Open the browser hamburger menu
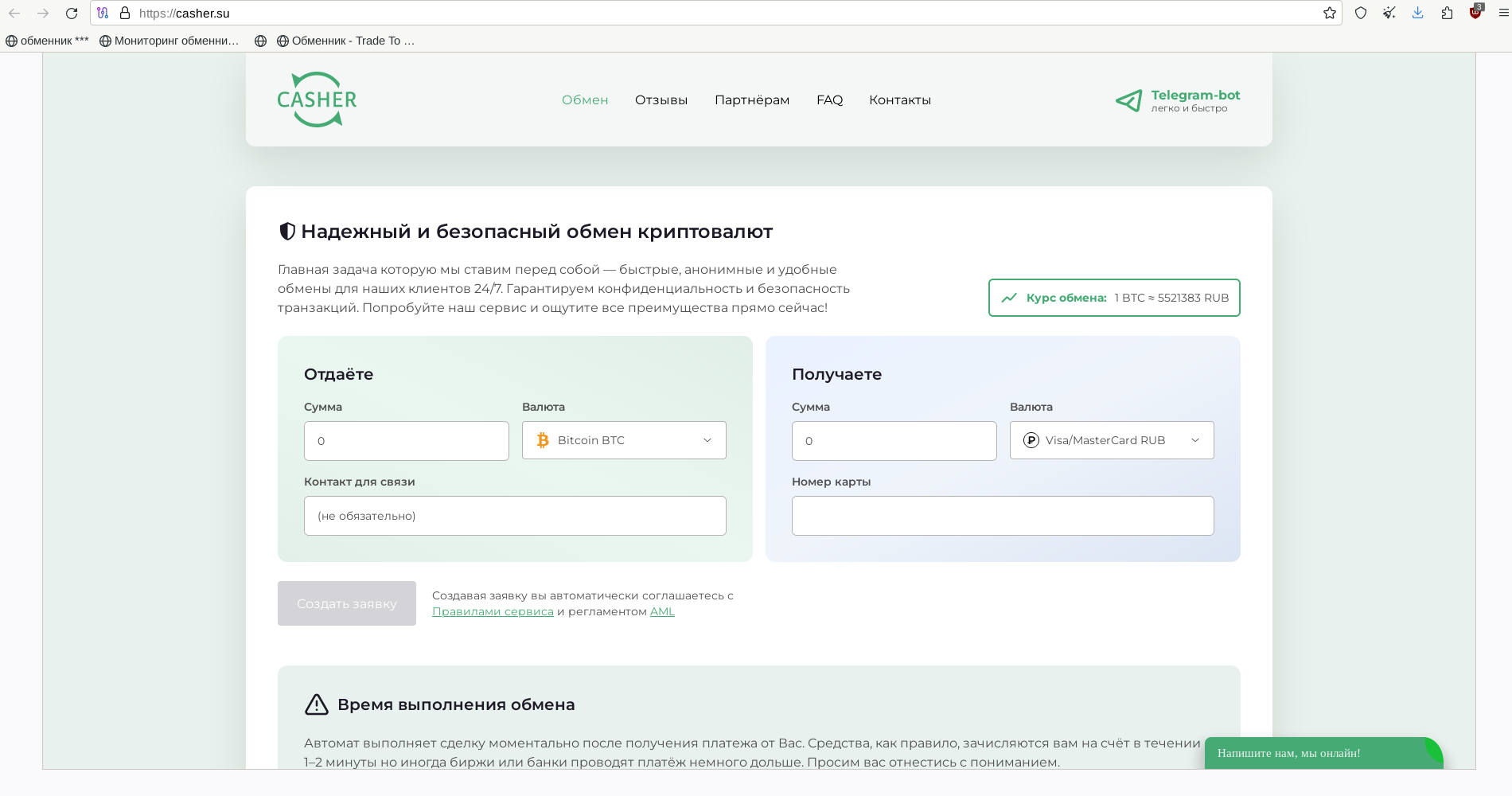 tap(1503, 13)
